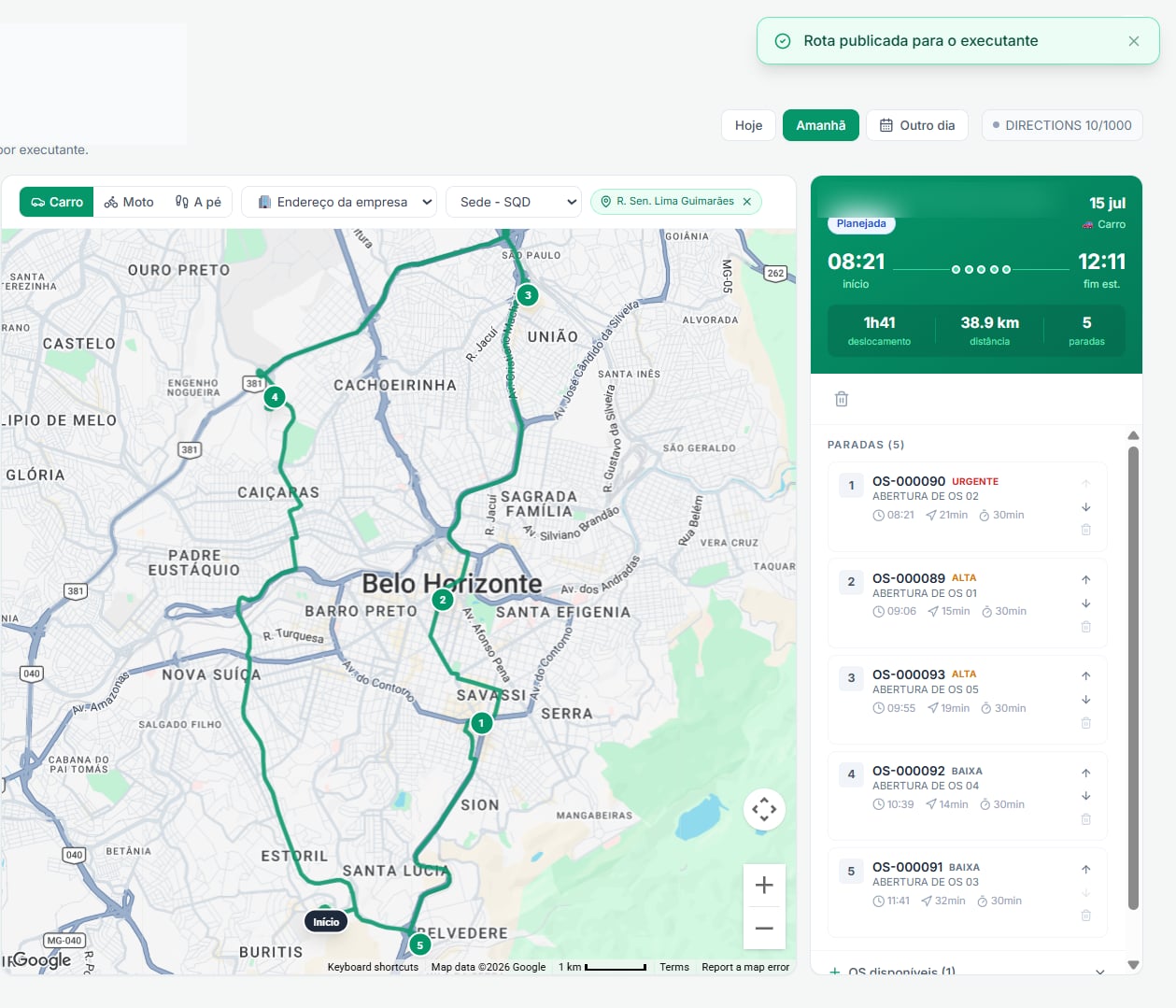Open the Outro dia date picker
This screenshot has height=1008, width=1176.
(917, 125)
